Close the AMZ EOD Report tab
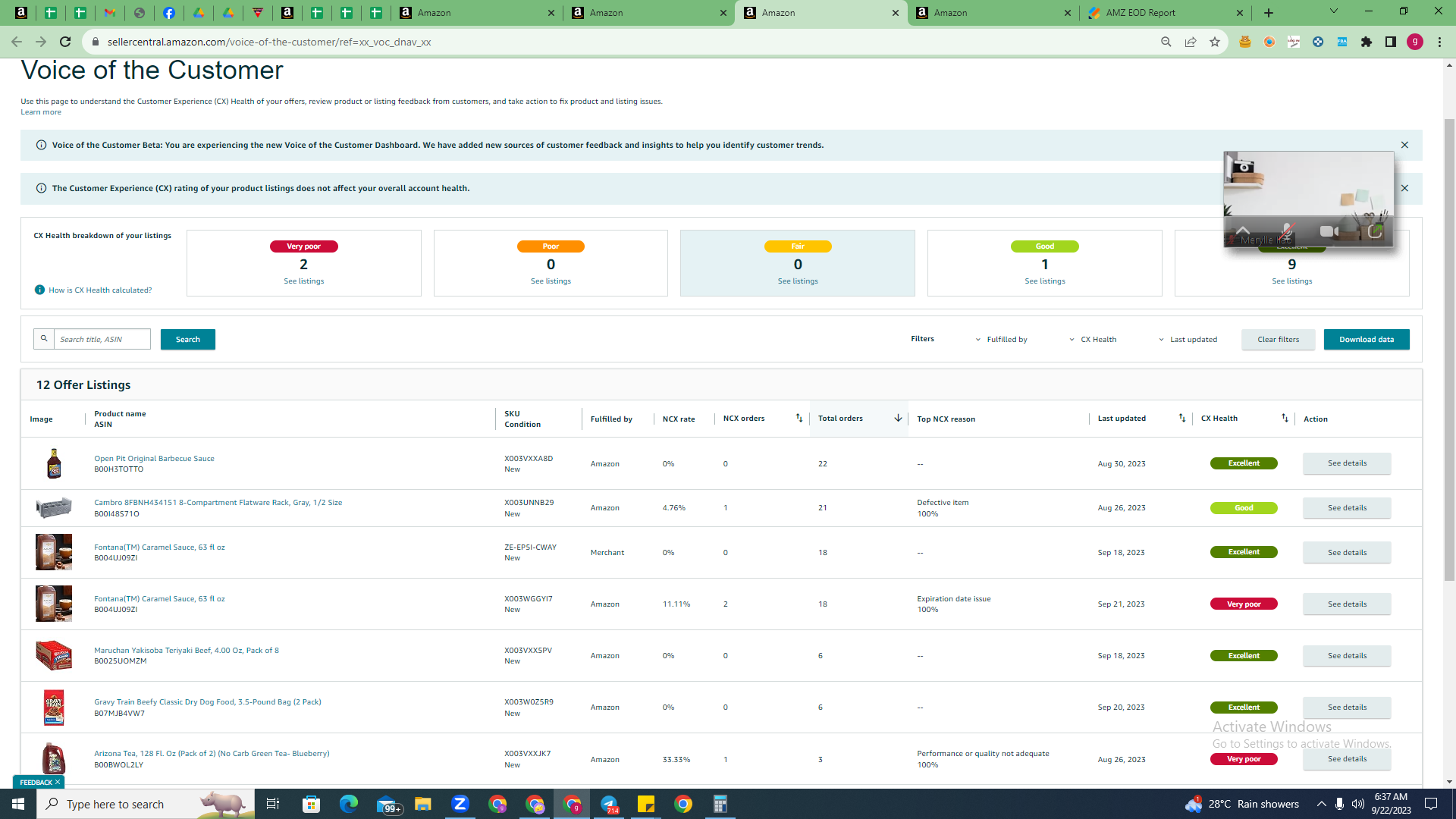 pos(1240,13)
